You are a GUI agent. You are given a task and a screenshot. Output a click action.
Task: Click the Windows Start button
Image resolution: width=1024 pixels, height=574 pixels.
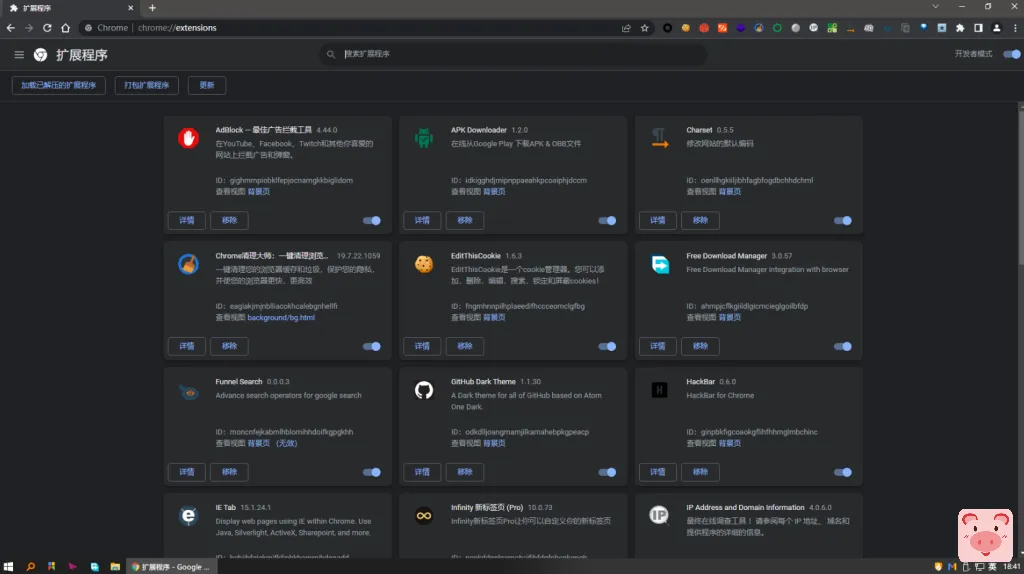(x=8, y=567)
